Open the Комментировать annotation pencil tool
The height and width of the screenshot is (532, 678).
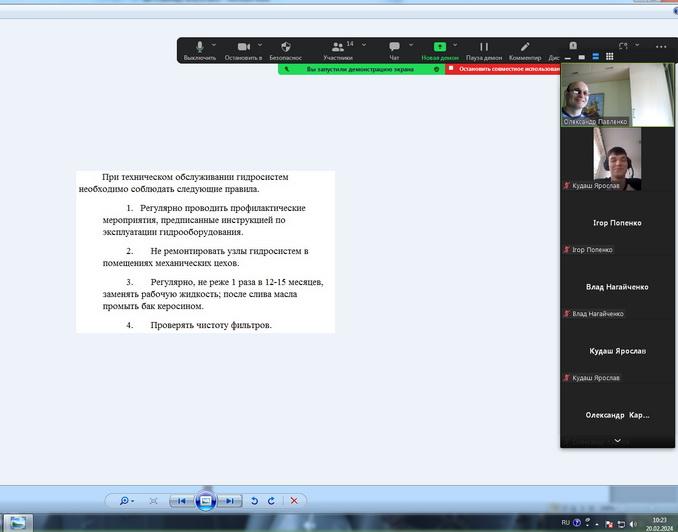pos(525,48)
